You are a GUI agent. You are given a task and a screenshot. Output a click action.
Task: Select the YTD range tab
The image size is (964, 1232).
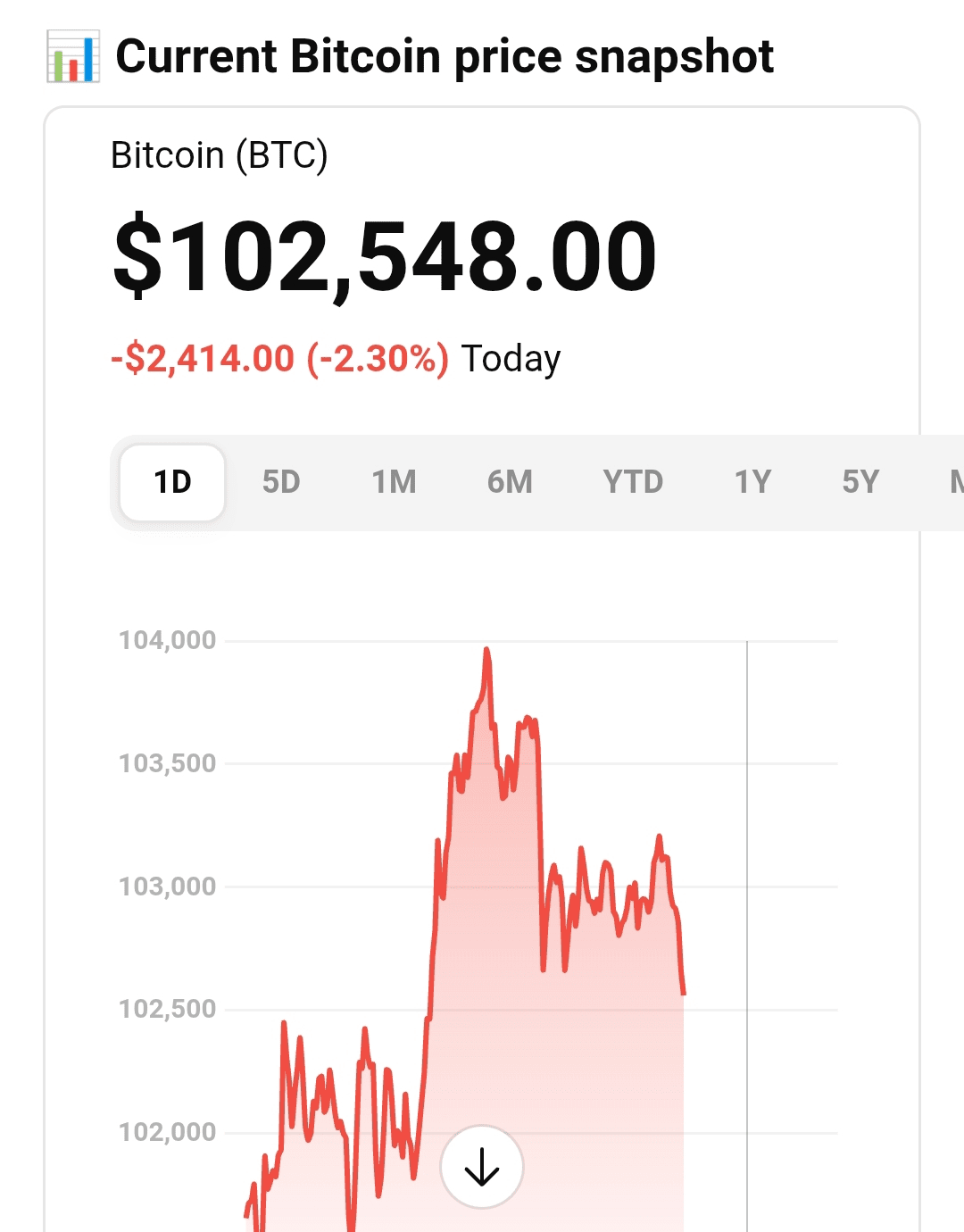tap(633, 482)
